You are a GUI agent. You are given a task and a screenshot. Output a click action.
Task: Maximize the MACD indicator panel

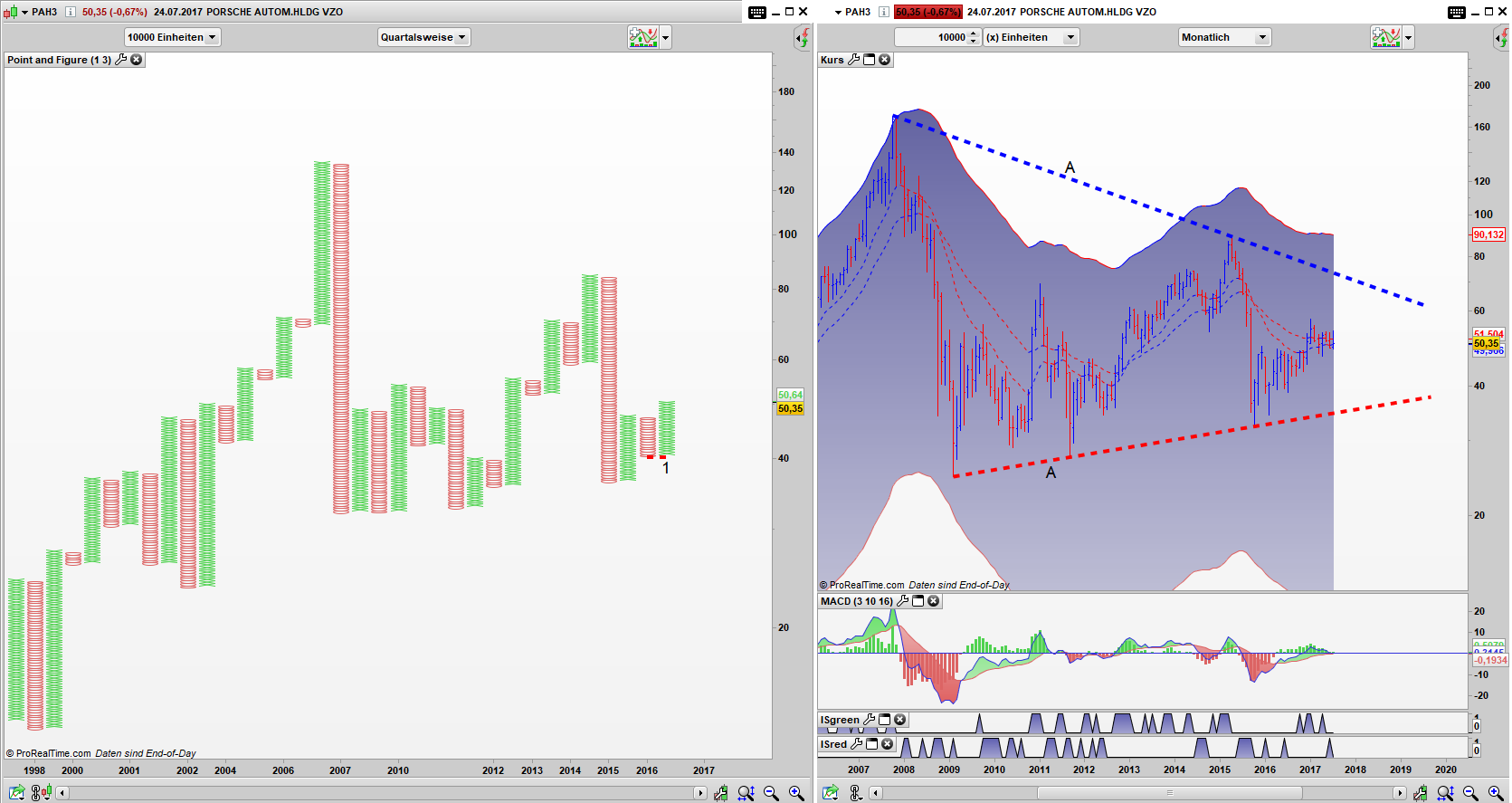click(x=918, y=601)
